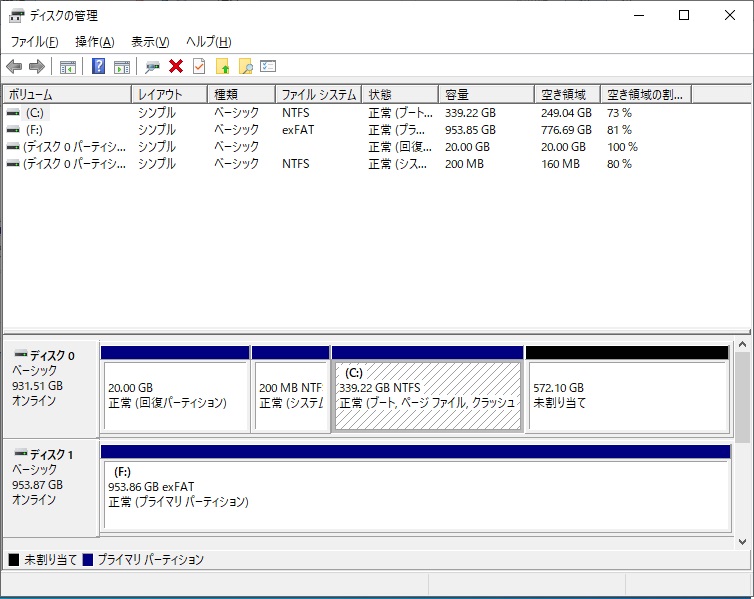754x599 pixels.
Task: Click the checklist settings toolbar icon
Action: pyautogui.click(x=268, y=66)
